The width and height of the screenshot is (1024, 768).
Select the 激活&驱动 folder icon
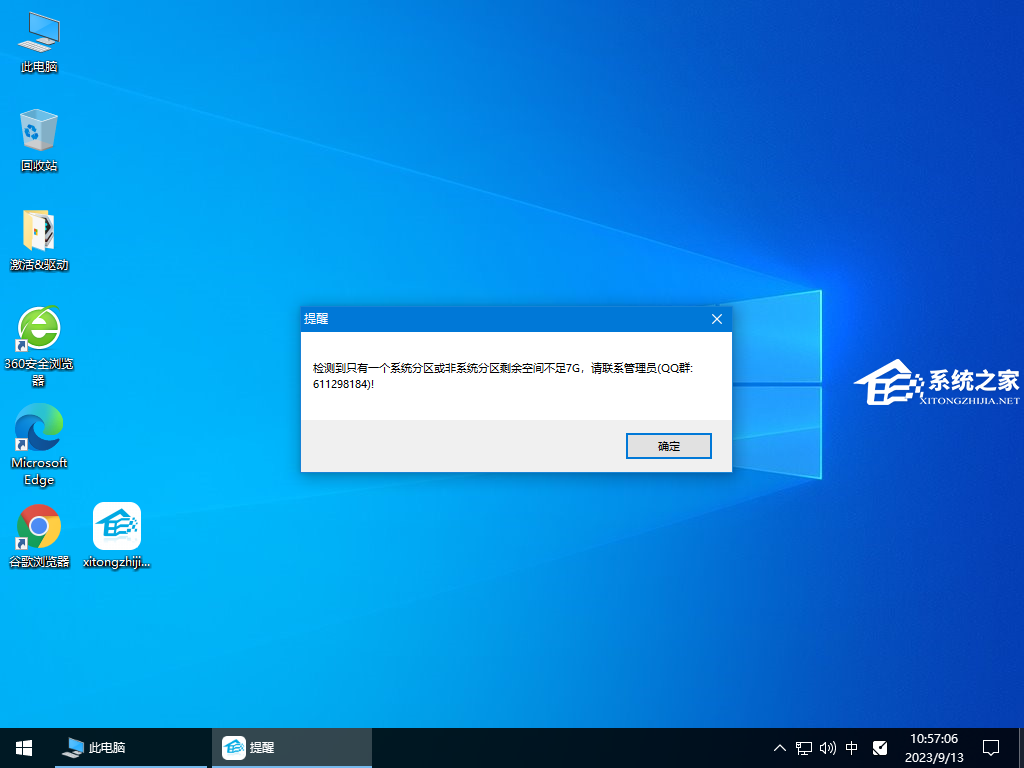(39, 240)
